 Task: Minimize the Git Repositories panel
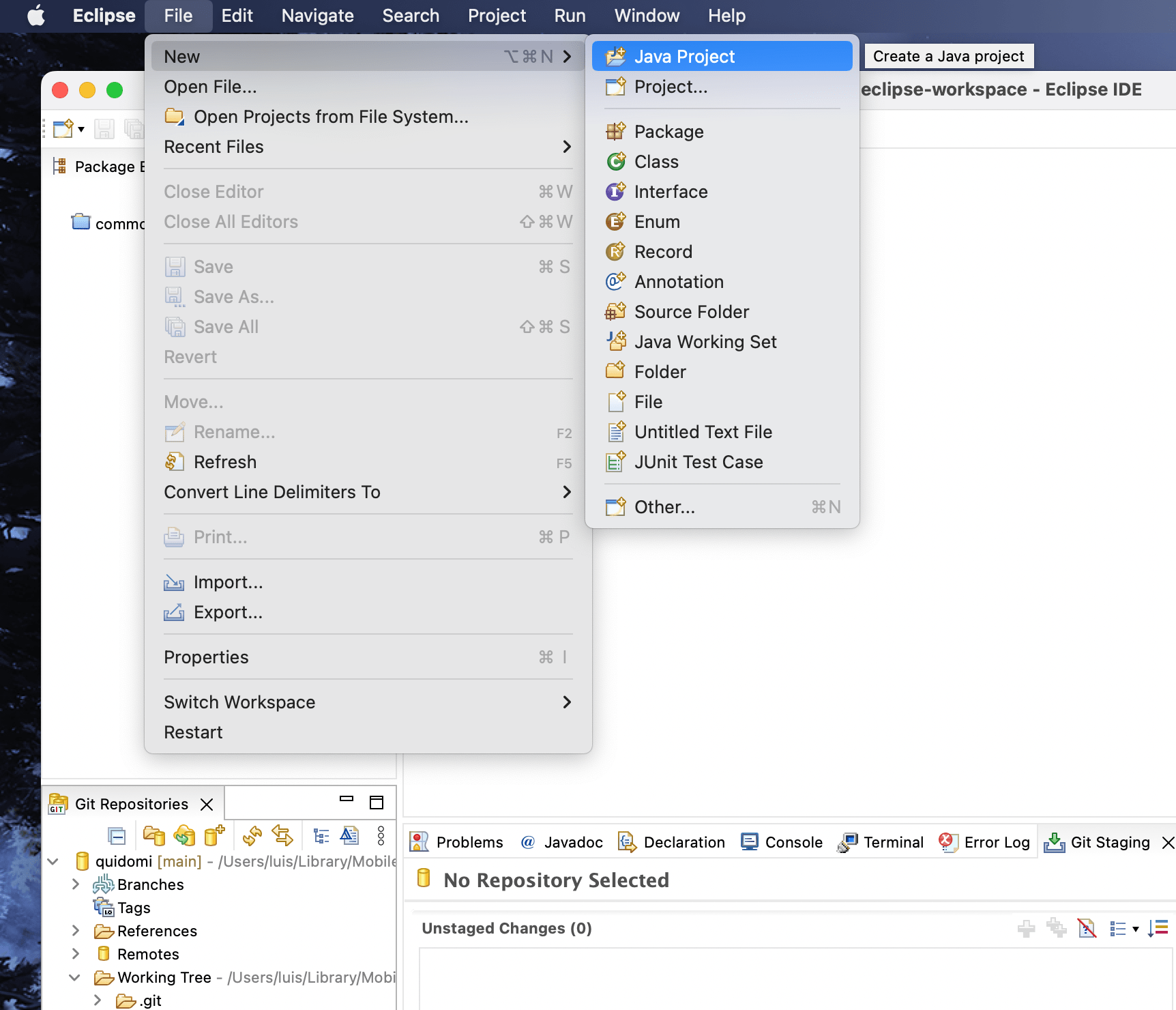click(x=347, y=798)
